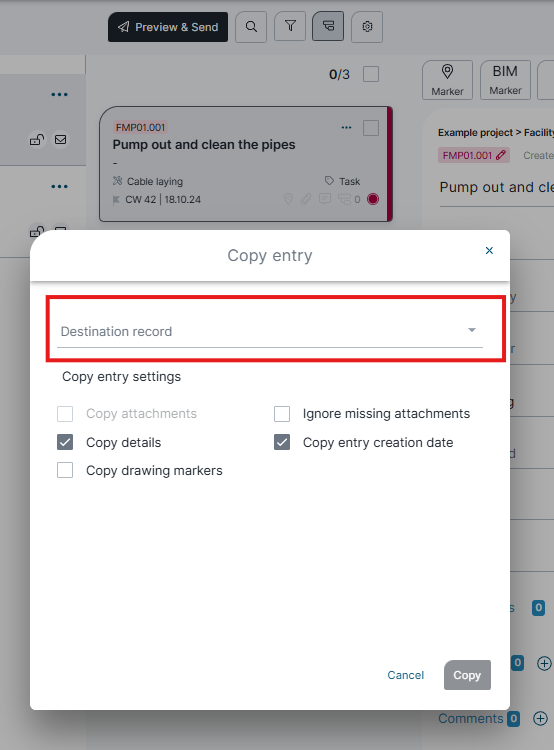Uncheck the Copy details checkbox
Image resolution: width=554 pixels, height=750 pixels.
tap(65, 442)
